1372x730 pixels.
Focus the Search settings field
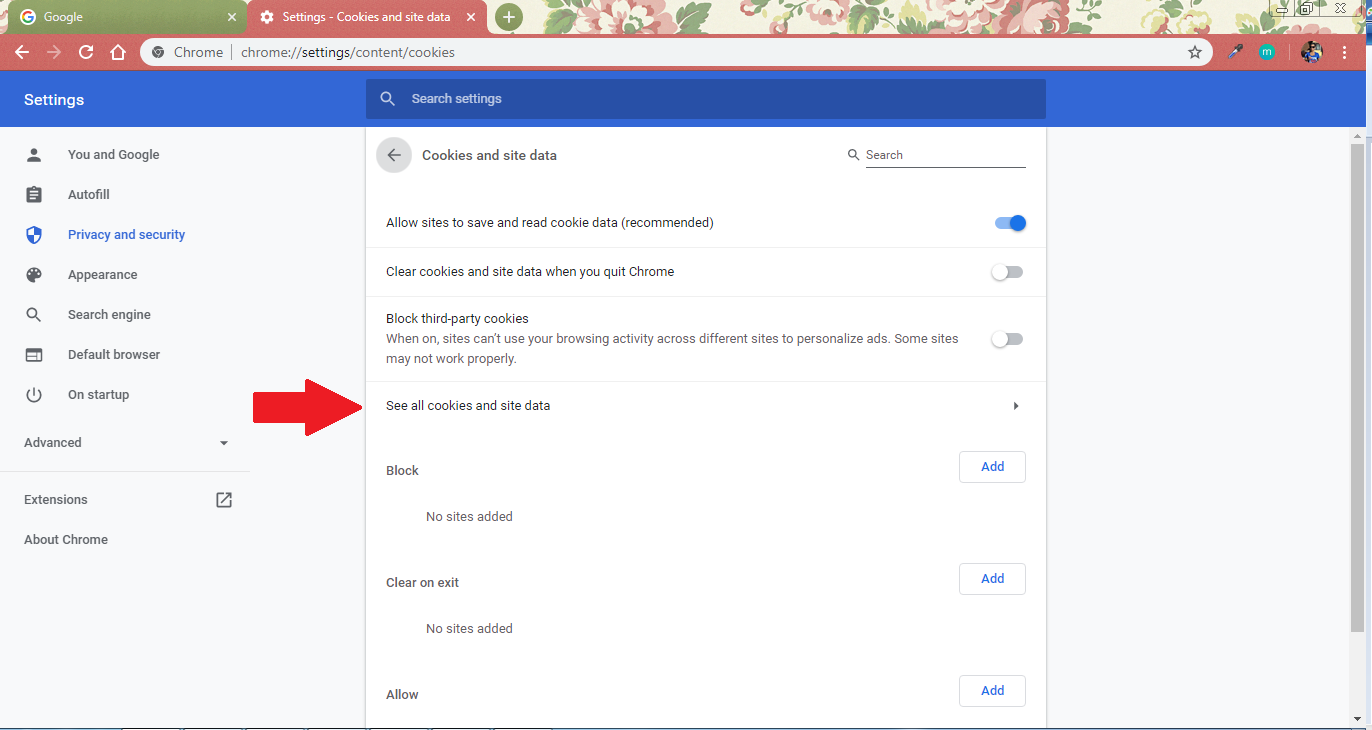pos(706,99)
